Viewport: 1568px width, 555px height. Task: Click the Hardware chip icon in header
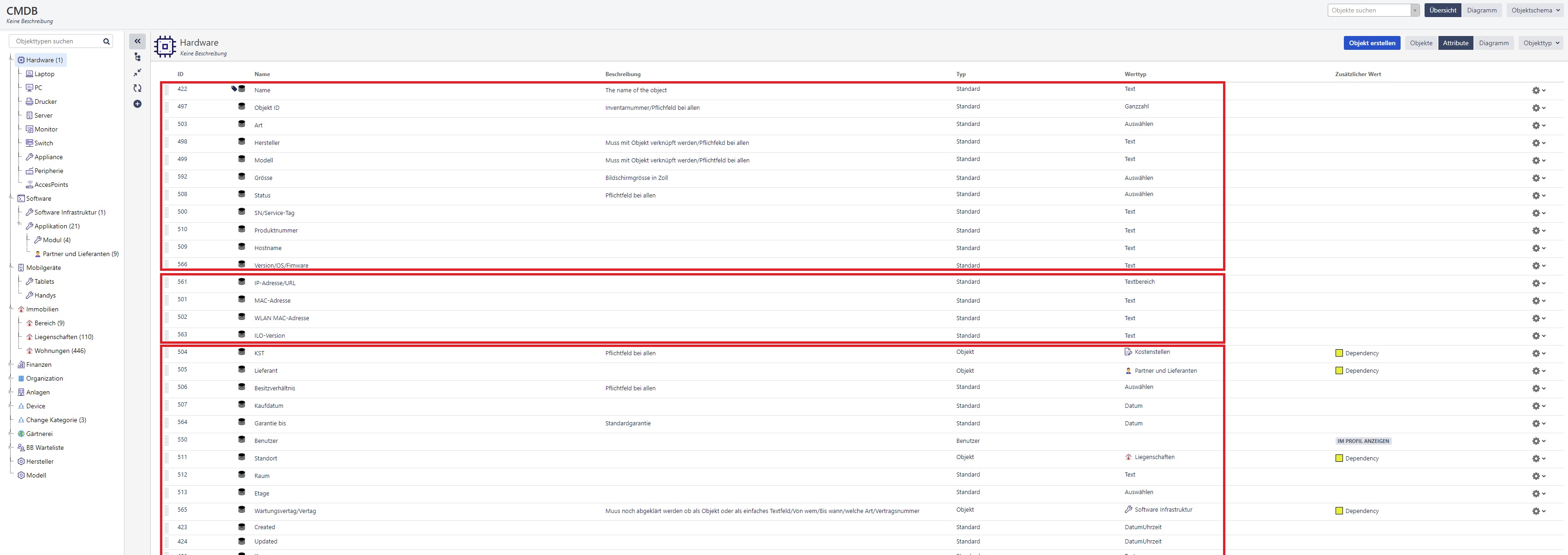165,47
